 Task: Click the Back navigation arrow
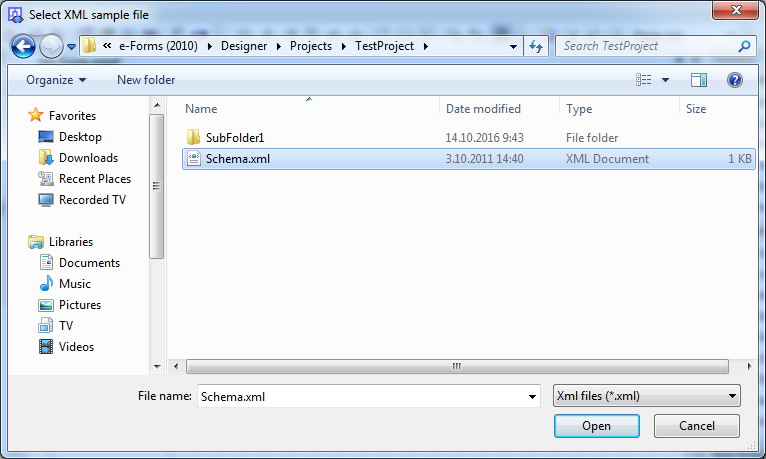coord(23,46)
